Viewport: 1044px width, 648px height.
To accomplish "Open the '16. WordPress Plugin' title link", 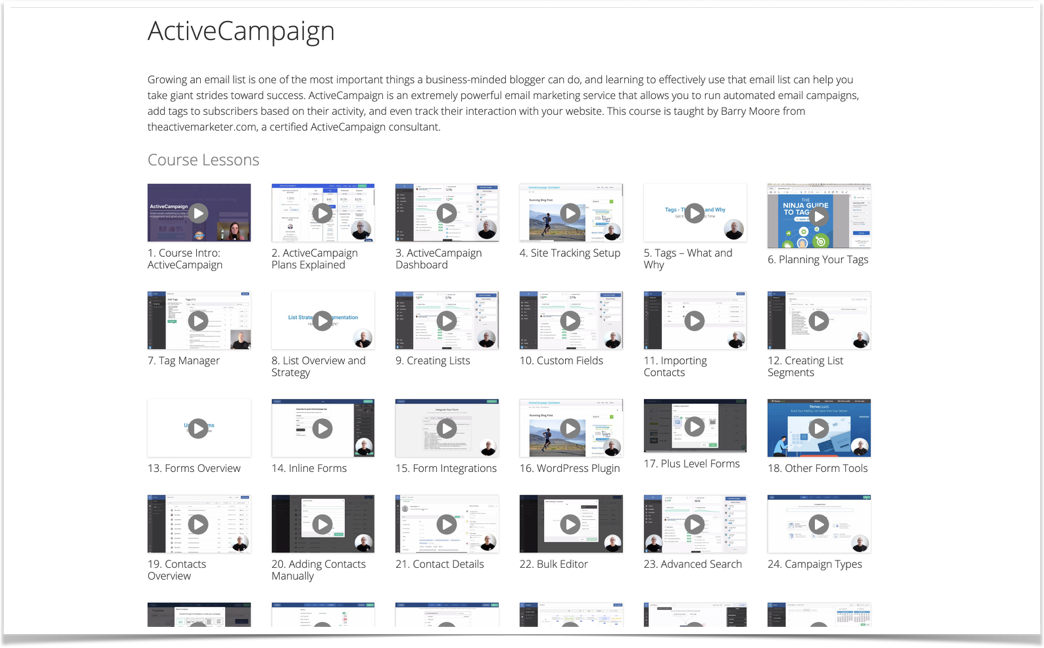I will (569, 468).
